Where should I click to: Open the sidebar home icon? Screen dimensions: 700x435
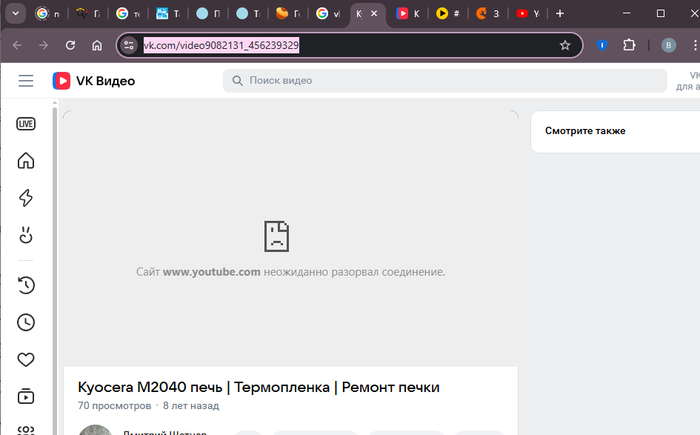click(x=26, y=161)
